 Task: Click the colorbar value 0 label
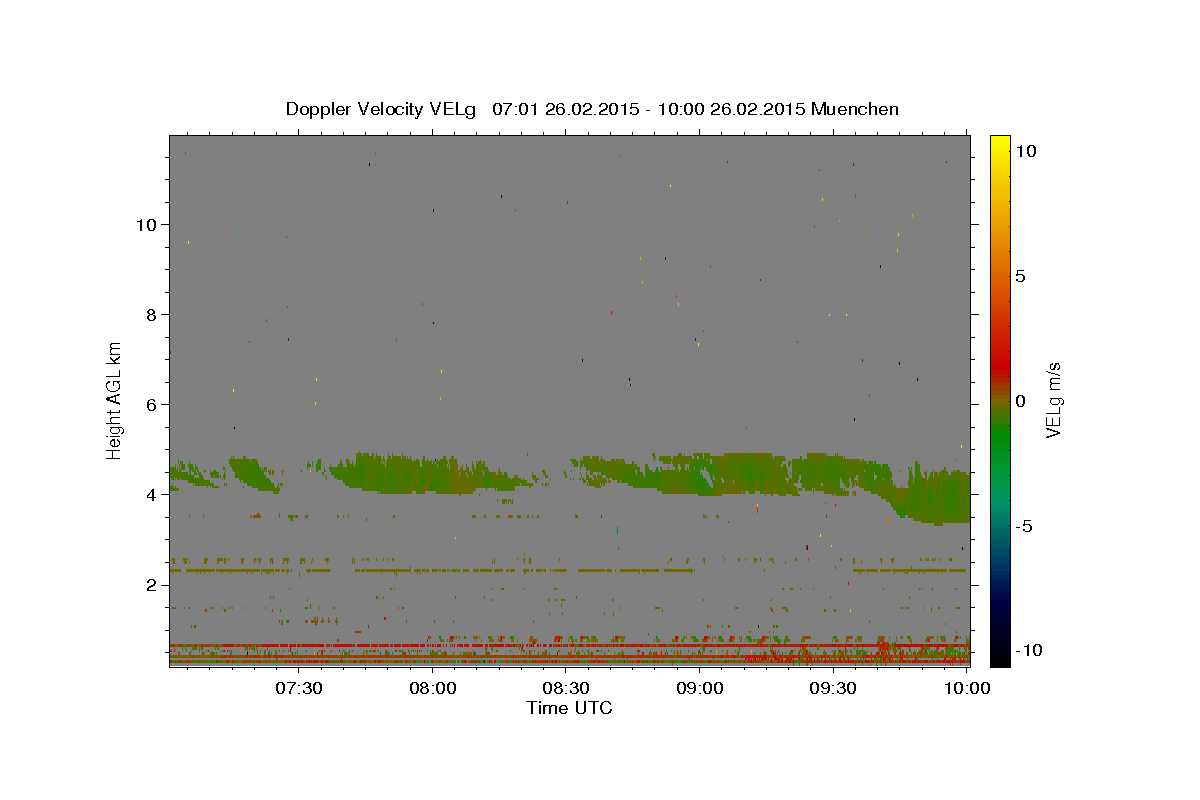coord(1020,401)
